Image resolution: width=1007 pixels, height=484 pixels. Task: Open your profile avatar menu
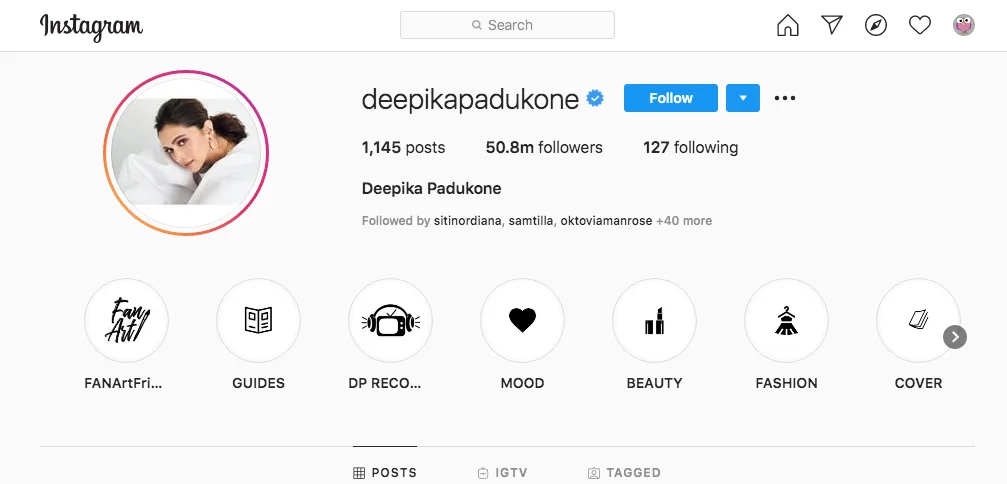[964, 26]
